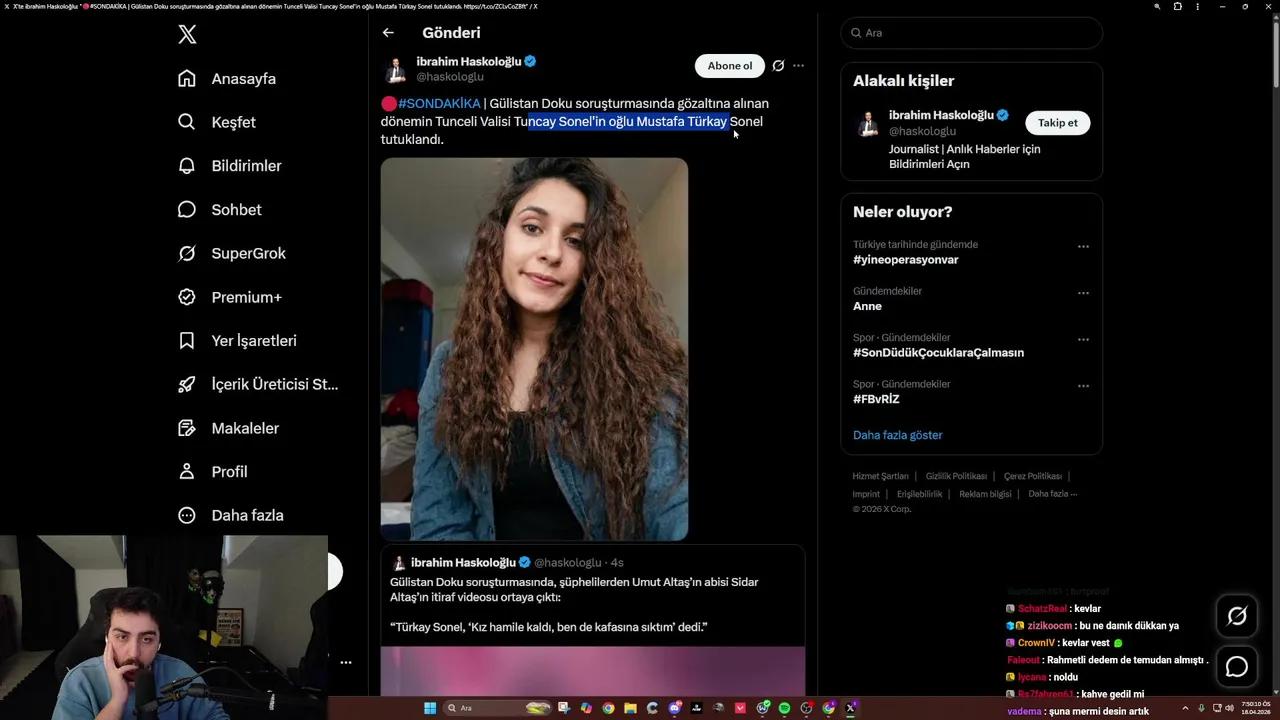Click Daha fazla göster under trends
The width and height of the screenshot is (1280, 720).
(x=898, y=435)
